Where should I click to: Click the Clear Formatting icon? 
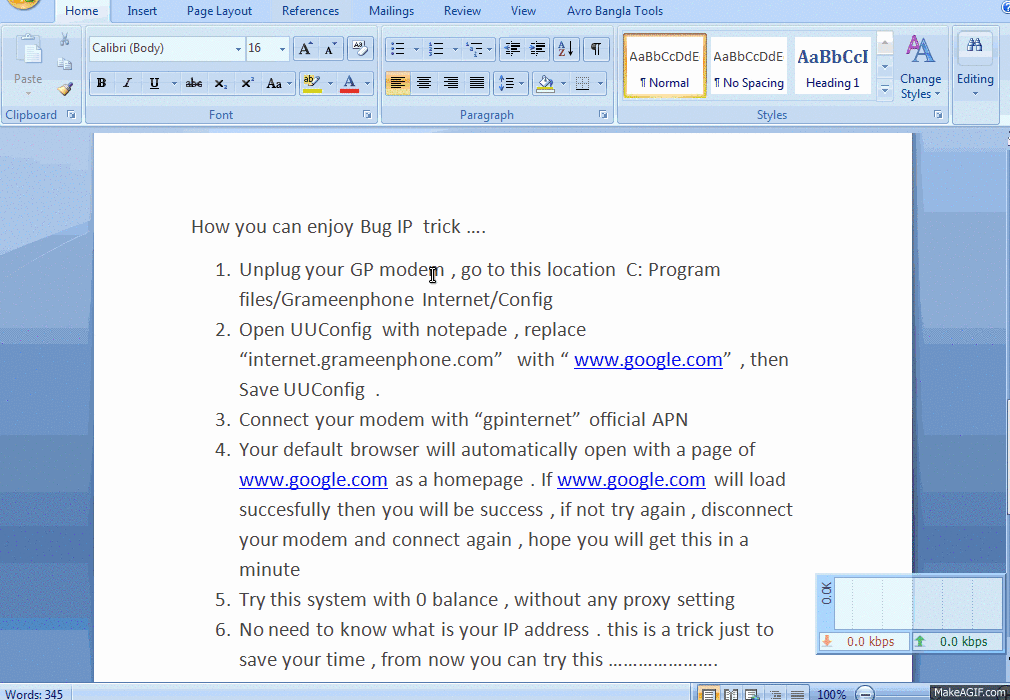360,48
